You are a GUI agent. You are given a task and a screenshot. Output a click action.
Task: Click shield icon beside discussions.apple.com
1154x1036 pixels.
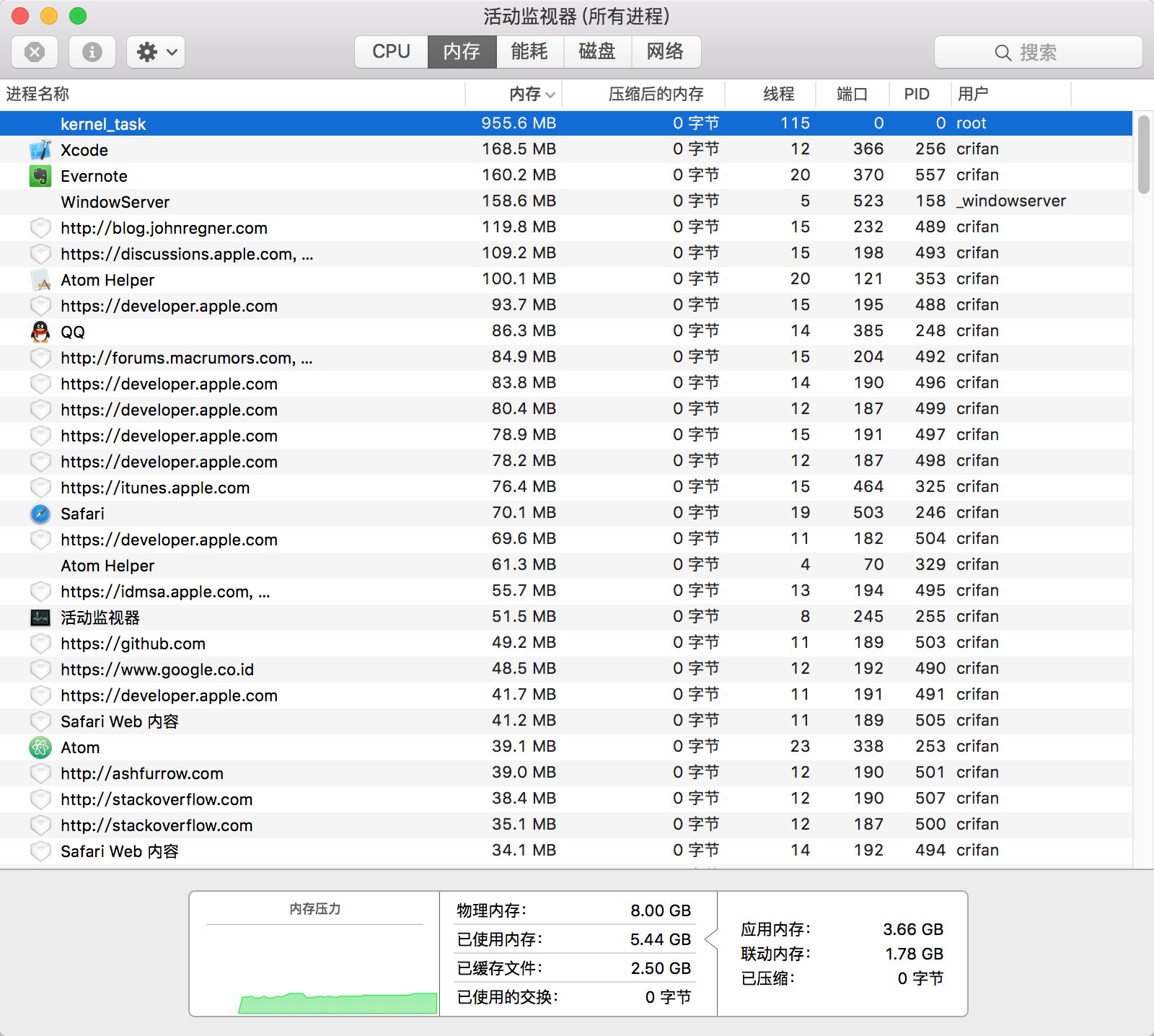point(40,254)
